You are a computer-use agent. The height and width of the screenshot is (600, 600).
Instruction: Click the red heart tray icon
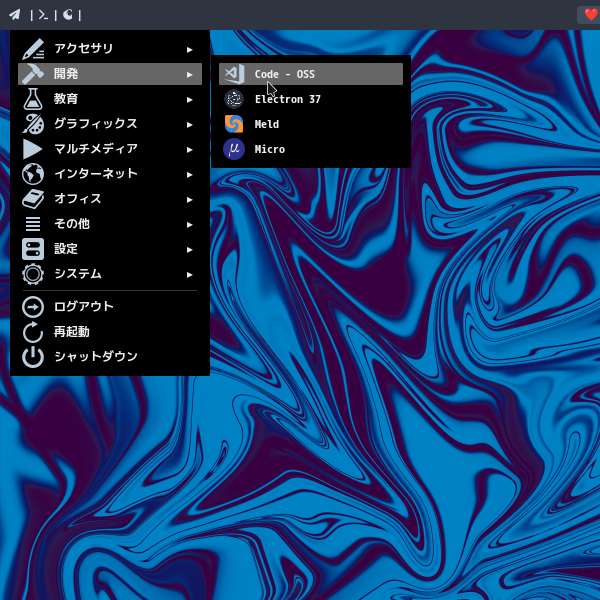pyautogui.click(x=590, y=14)
